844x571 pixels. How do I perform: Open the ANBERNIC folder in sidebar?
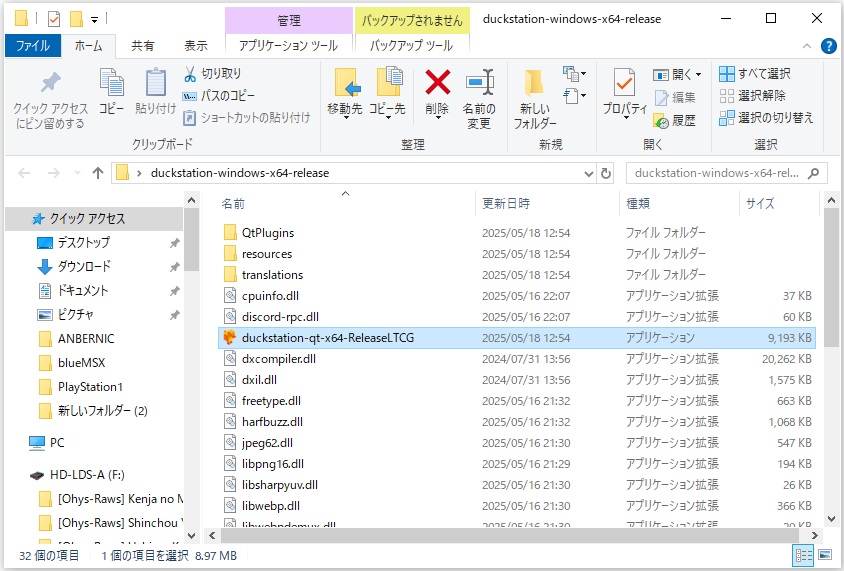pyautogui.click(x=86, y=339)
